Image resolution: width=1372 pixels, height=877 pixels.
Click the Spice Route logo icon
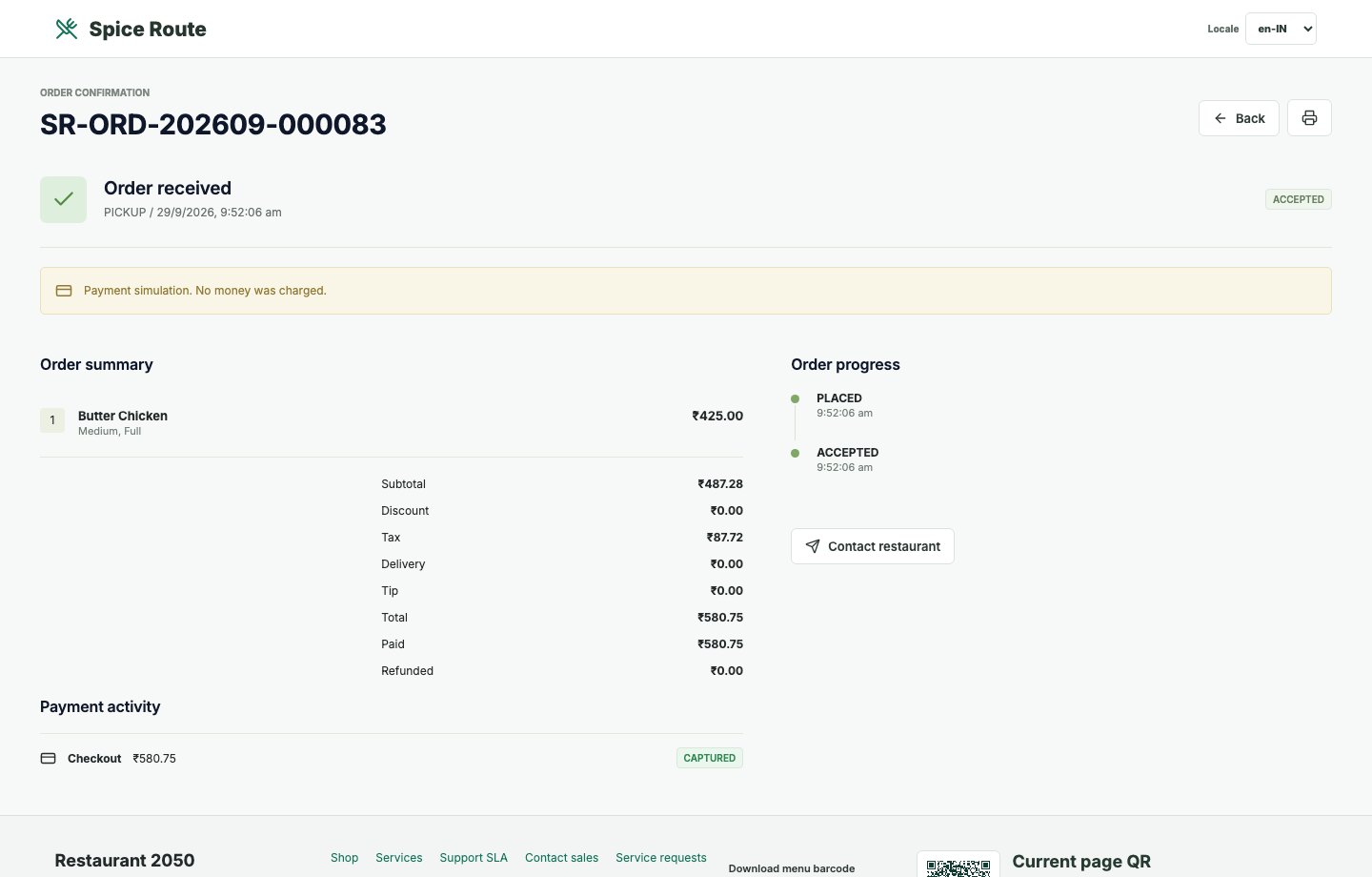pos(67,29)
